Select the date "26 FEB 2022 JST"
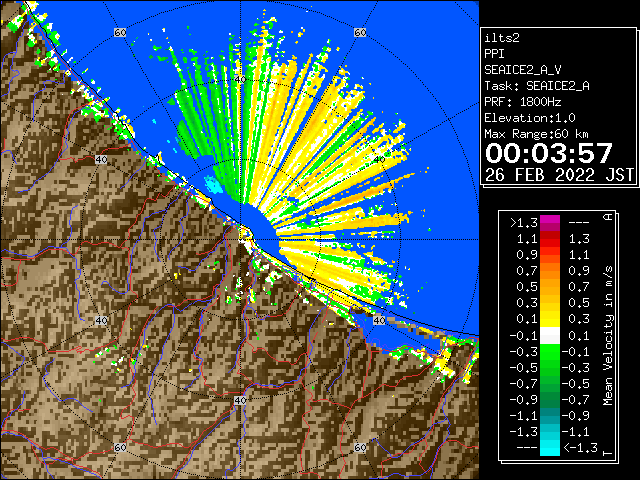The image size is (640, 480). (x=559, y=175)
